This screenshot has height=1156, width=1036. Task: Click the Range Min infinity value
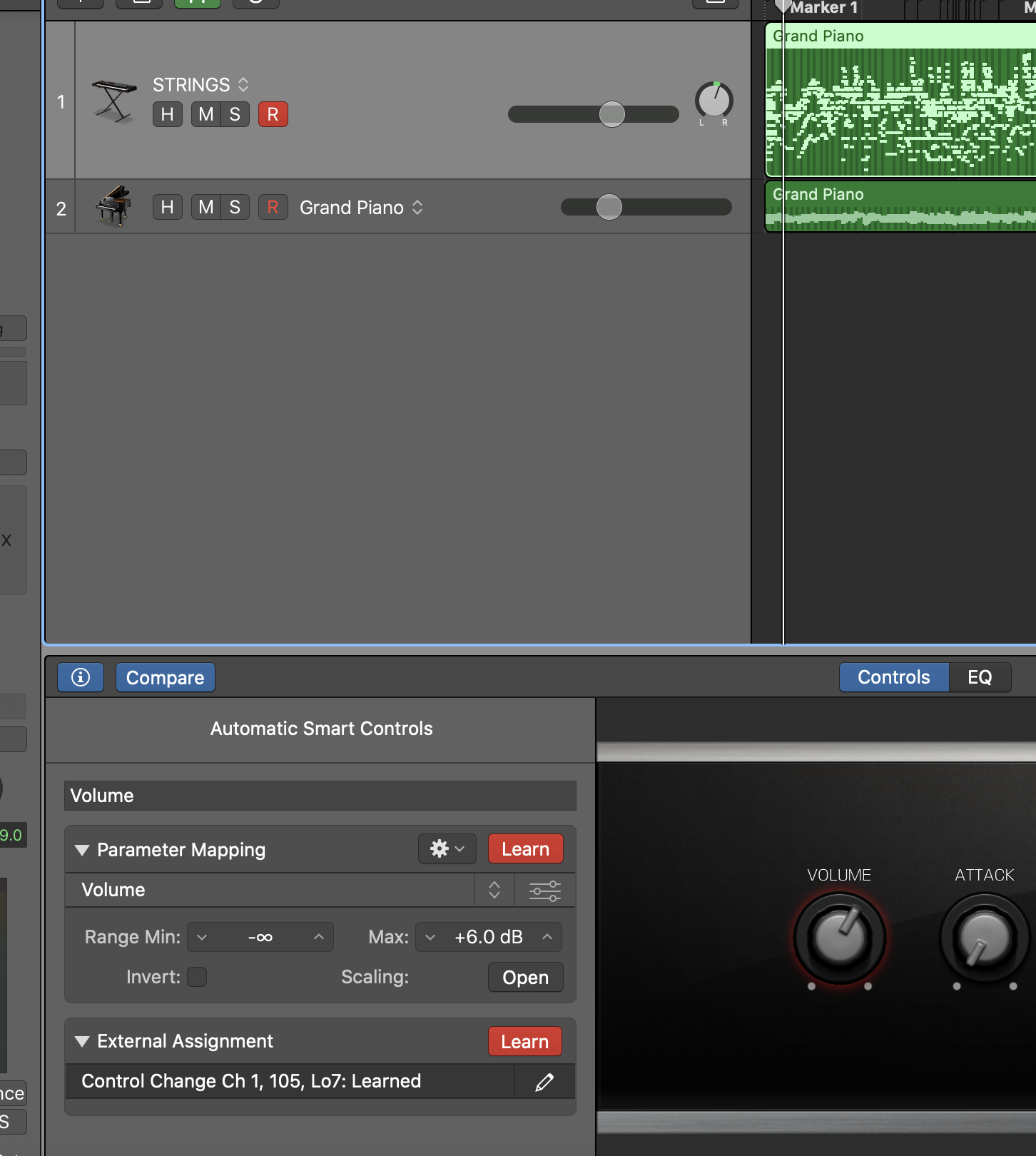[x=260, y=937]
